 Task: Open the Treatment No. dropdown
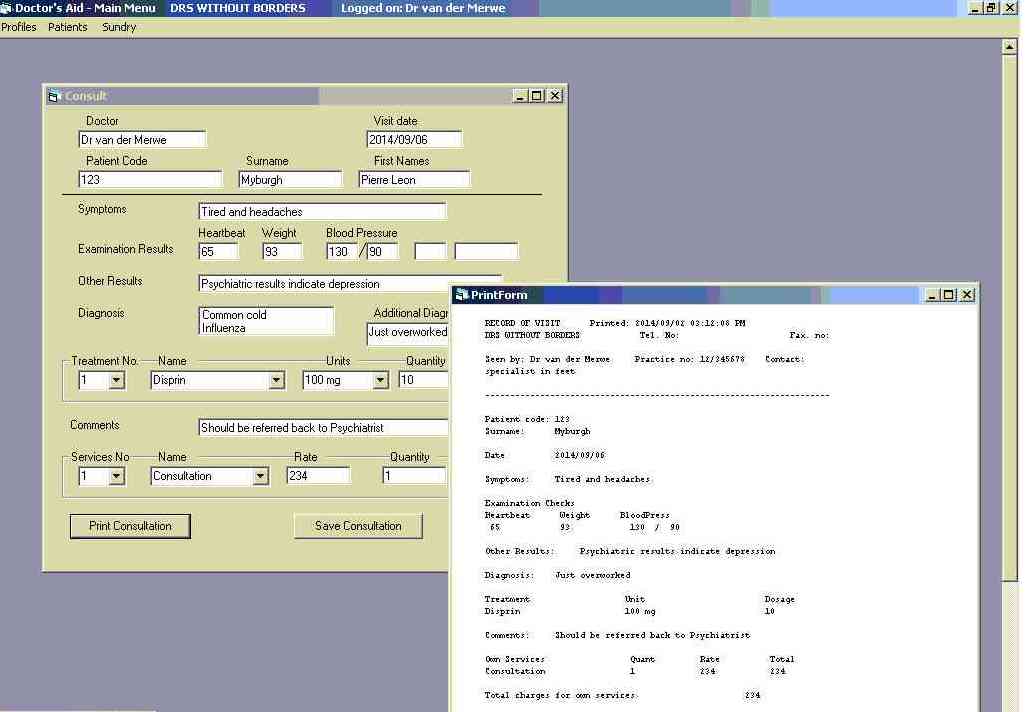116,381
